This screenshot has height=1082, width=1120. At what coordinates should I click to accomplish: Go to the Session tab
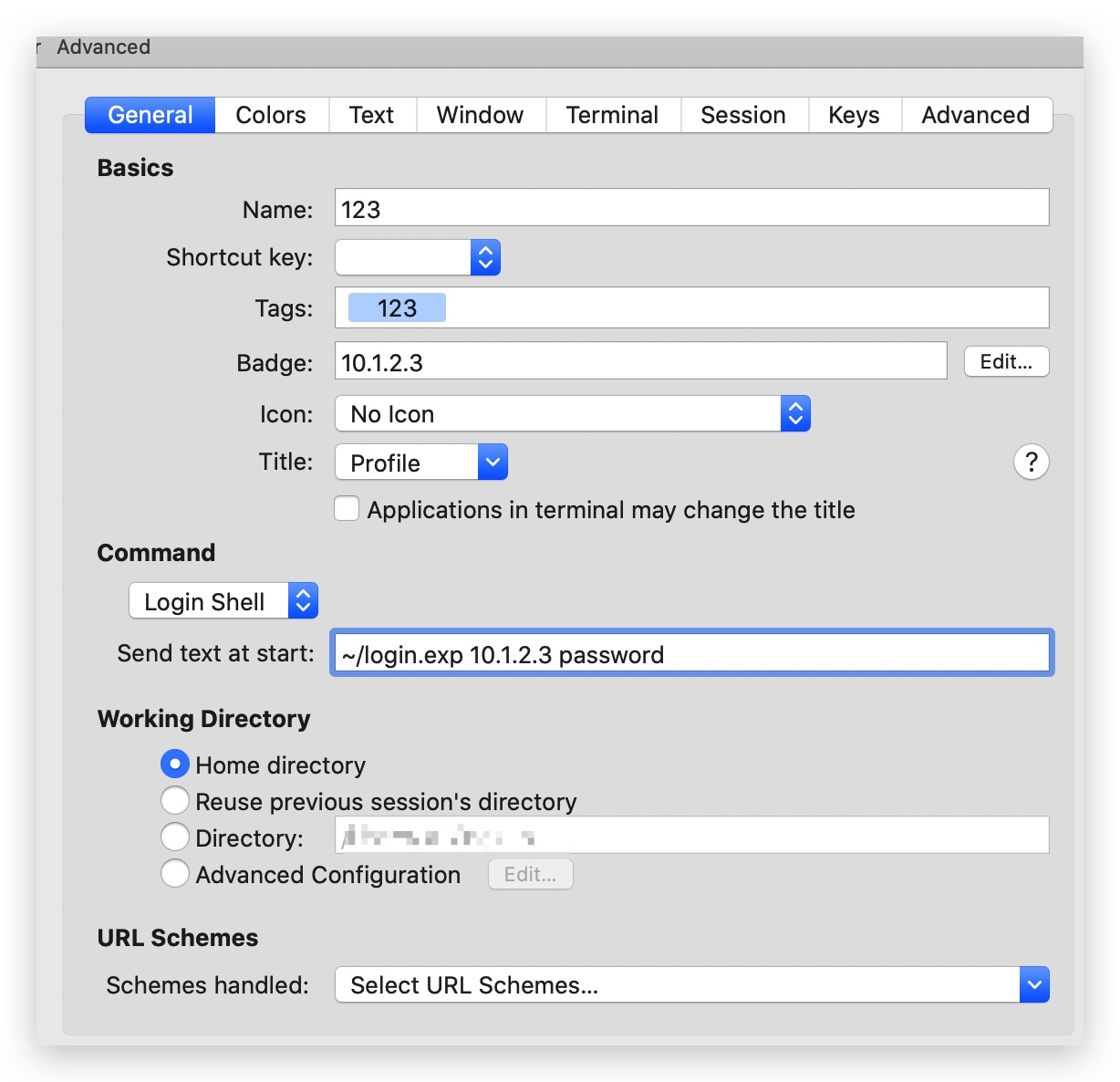(744, 115)
